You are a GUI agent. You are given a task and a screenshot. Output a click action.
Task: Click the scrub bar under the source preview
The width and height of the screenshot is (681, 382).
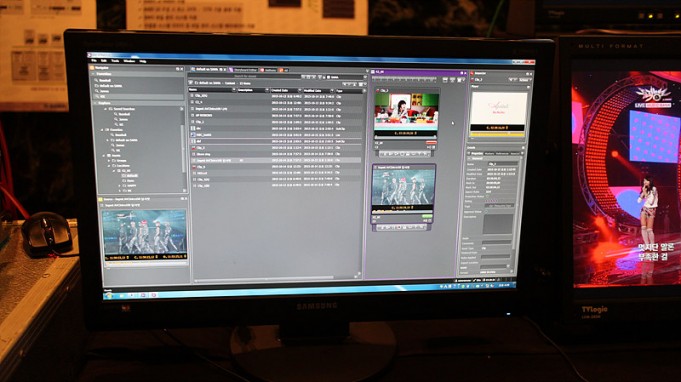point(145,264)
